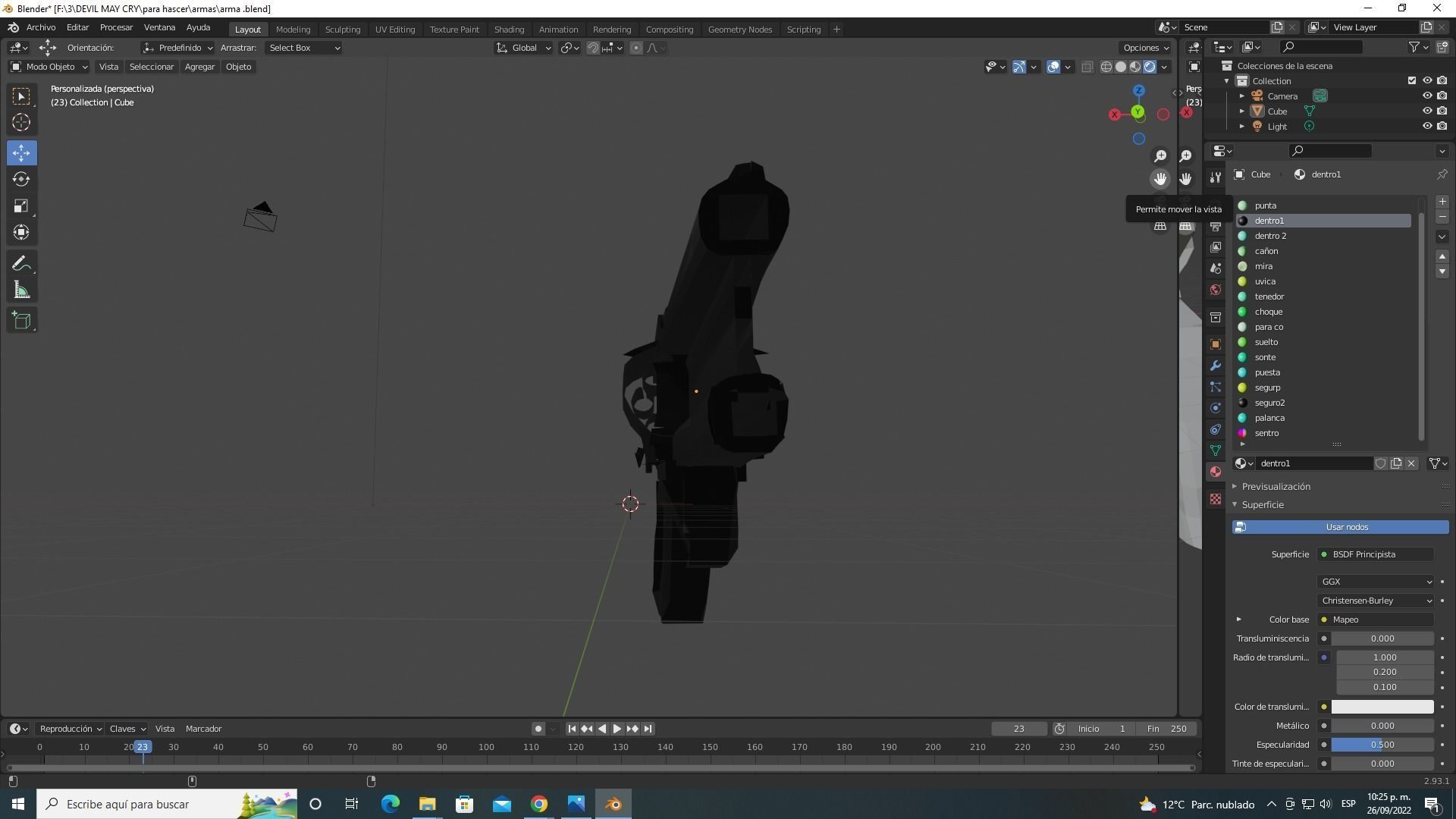Image resolution: width=1456 pixels, height=819 pixels.
Task: Hide Cube in viewport with eye icon
Action: pos(1426,111)
